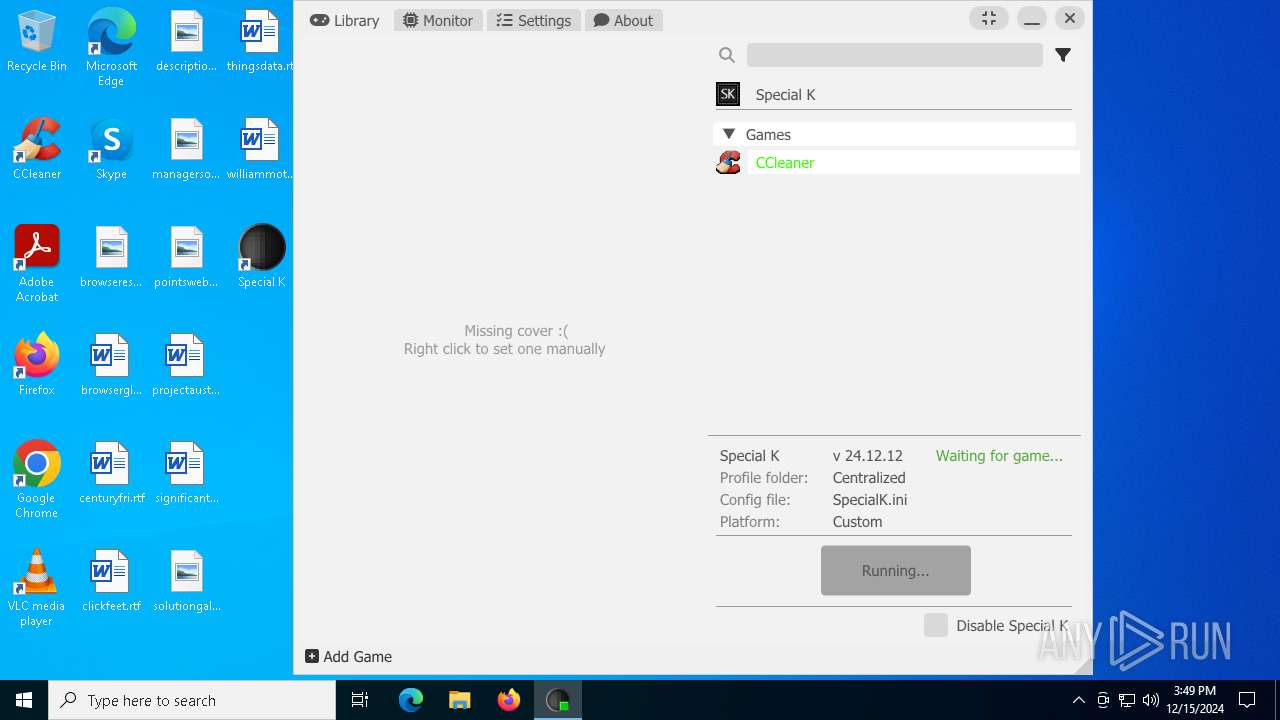
Task: Minimize the Special K window
Action: [x=1032, y=18]
